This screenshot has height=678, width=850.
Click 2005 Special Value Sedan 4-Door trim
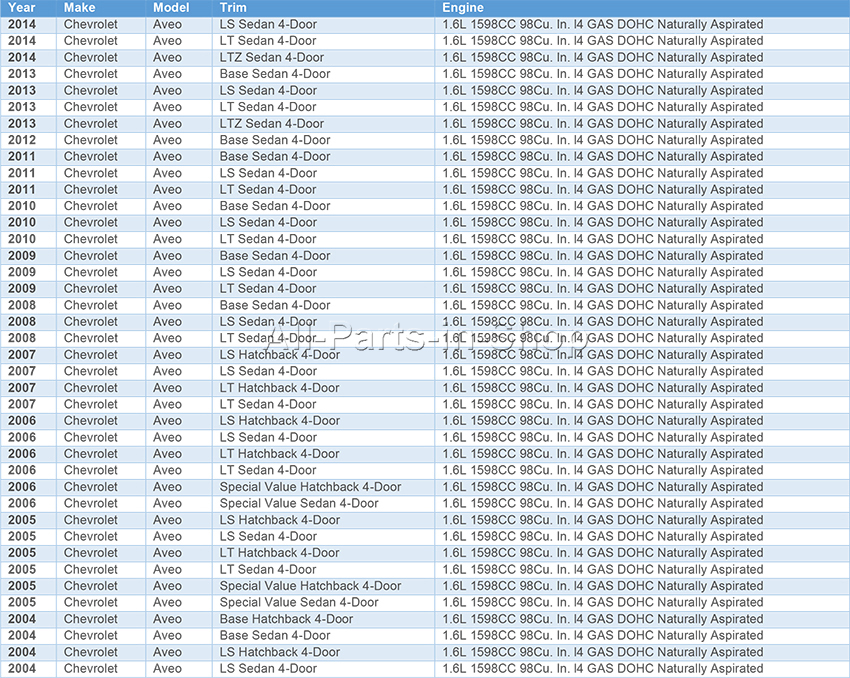coord(299,603)
